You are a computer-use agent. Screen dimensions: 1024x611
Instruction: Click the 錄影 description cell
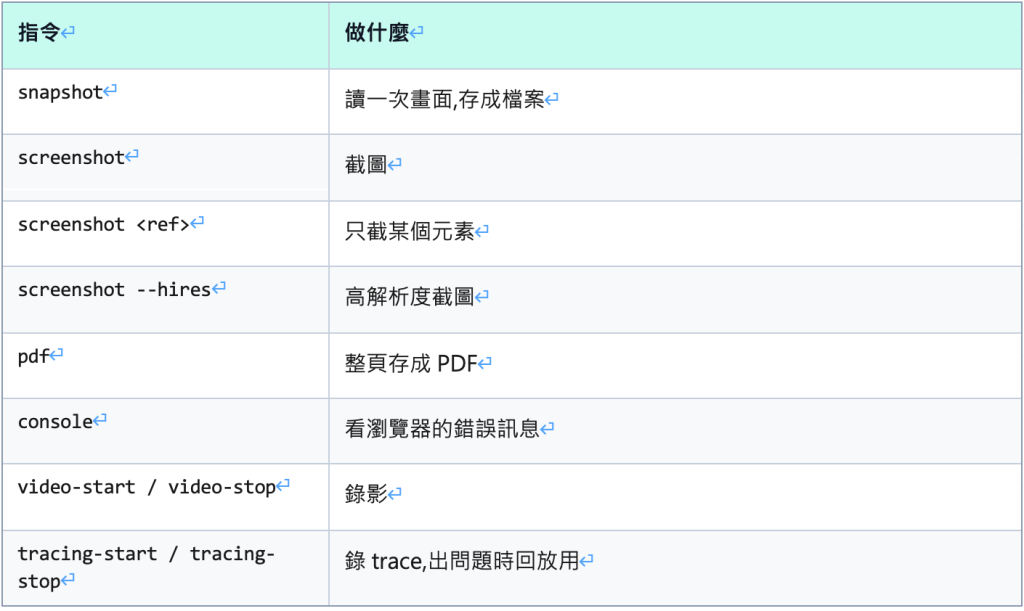pos(675,497)
